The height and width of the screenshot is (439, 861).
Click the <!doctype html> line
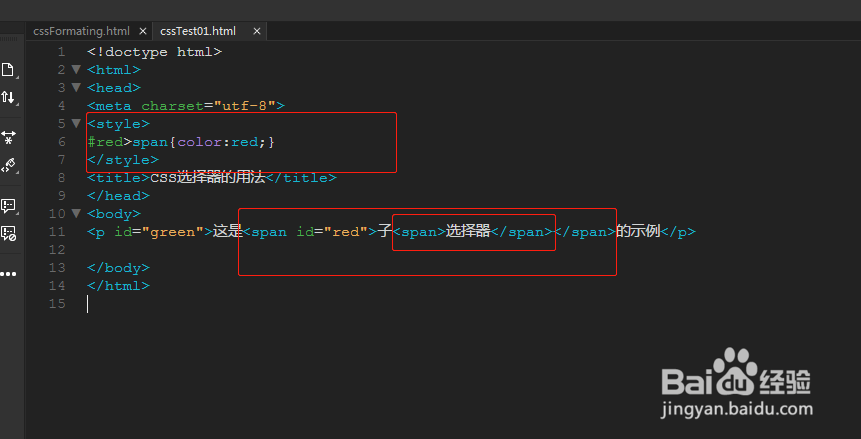pyautogui.click(x=154, y=52)
